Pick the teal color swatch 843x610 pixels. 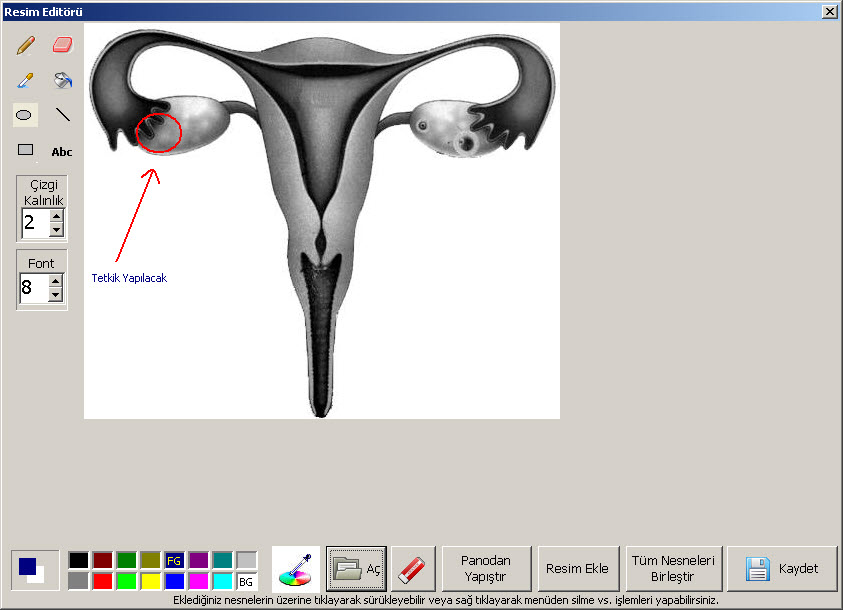click(x=223, y=560)
